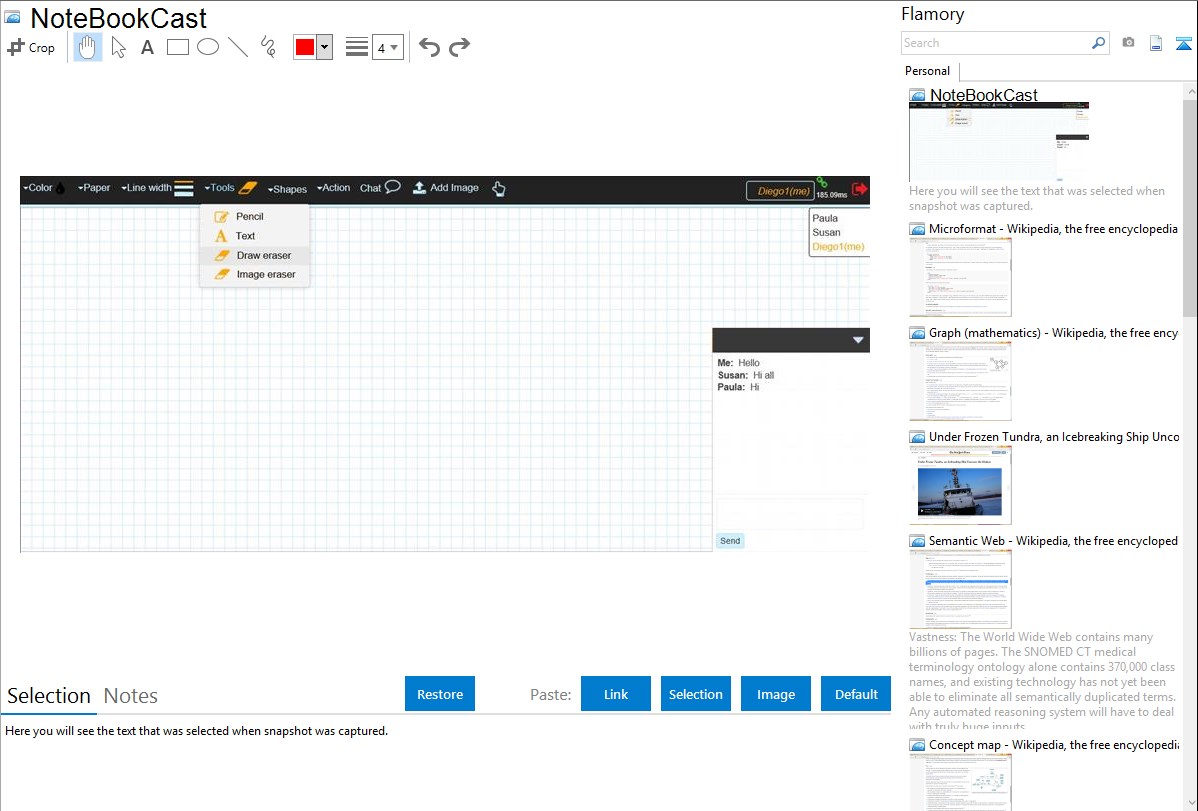1198x811 pixels.
Task: Select Image eraser from the Tools menu
Action: (x=254, y=274)
